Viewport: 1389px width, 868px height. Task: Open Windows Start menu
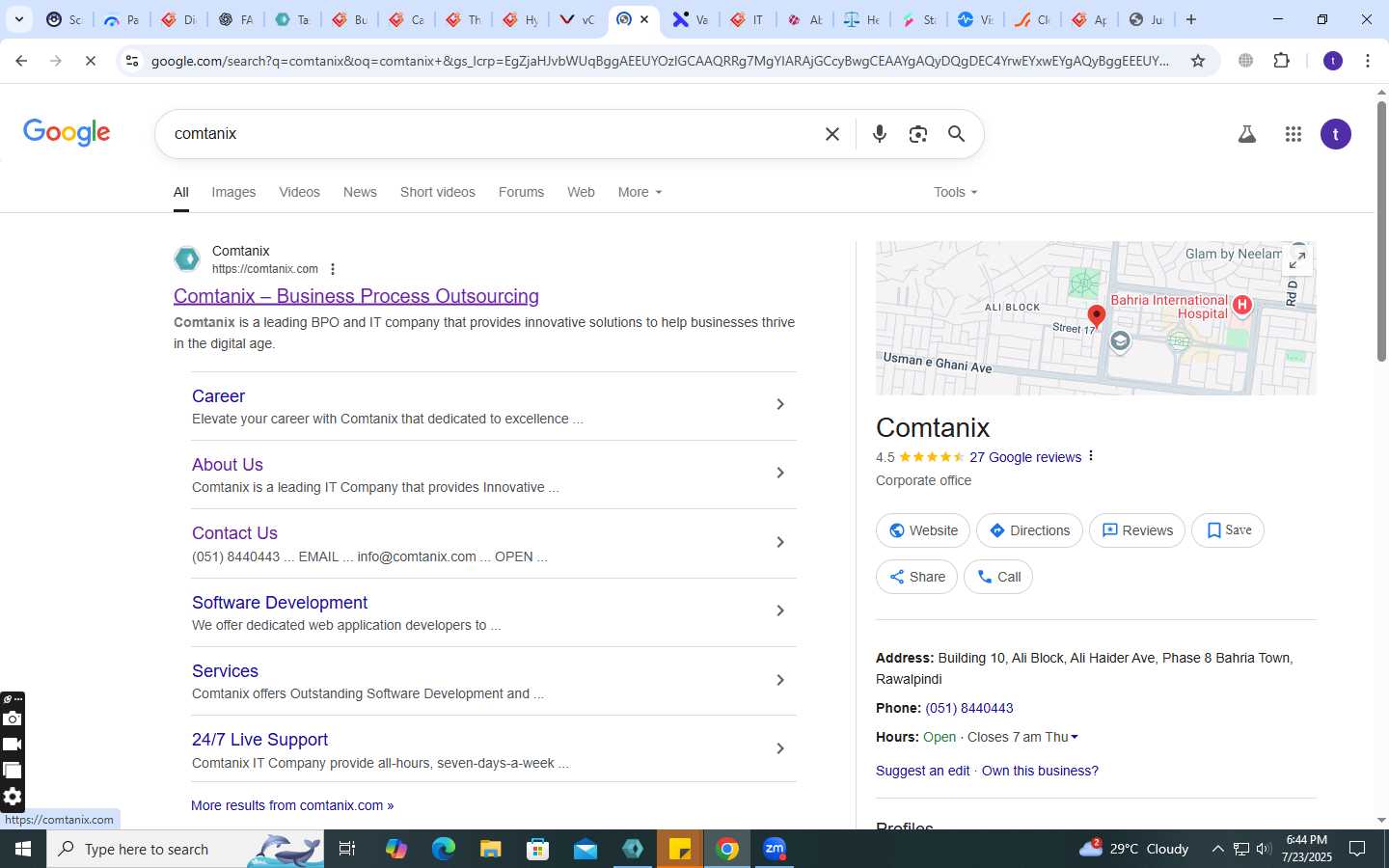(x=23, y=849)
